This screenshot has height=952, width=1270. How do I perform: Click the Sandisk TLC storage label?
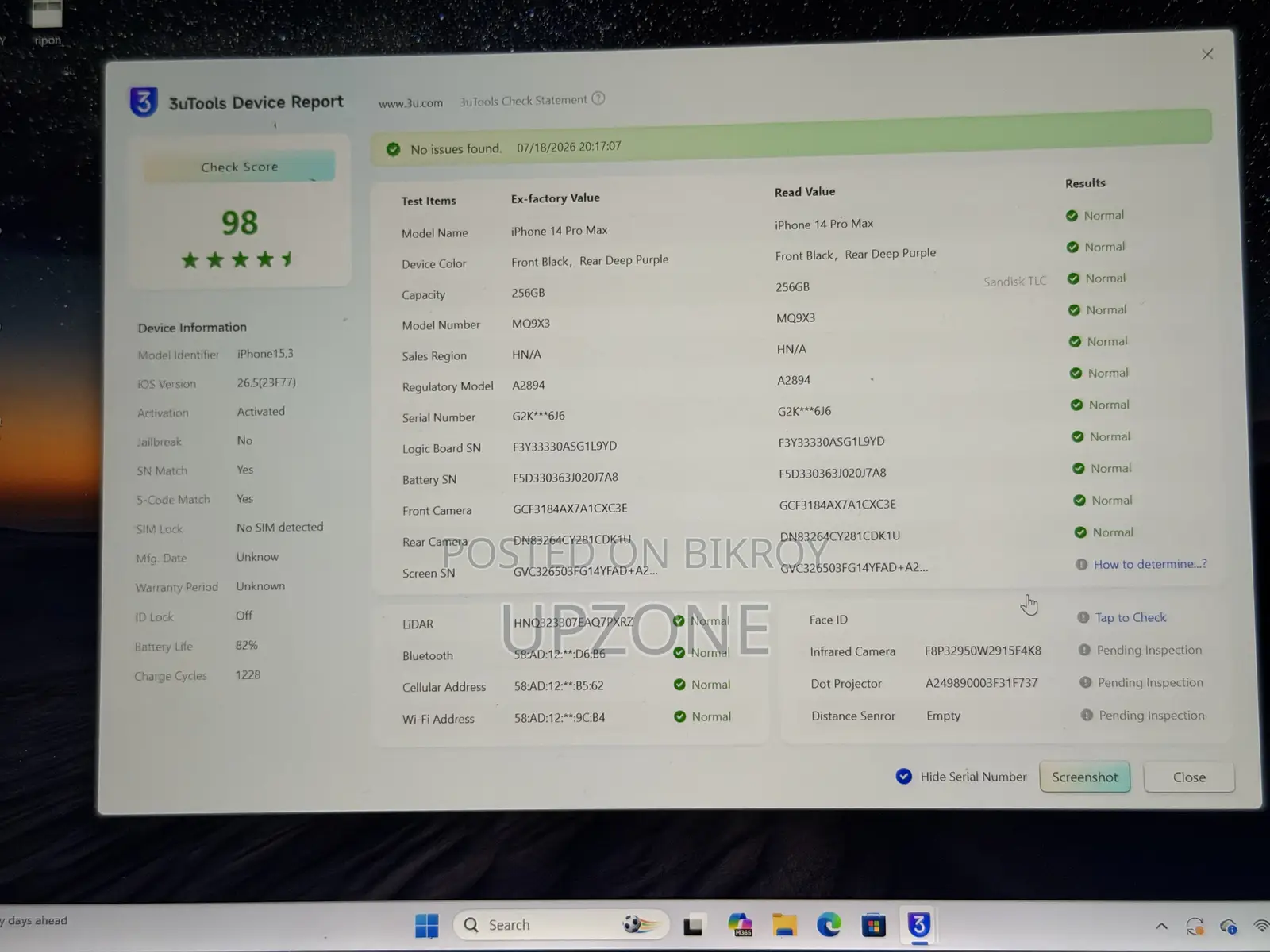pos(1015,282)
